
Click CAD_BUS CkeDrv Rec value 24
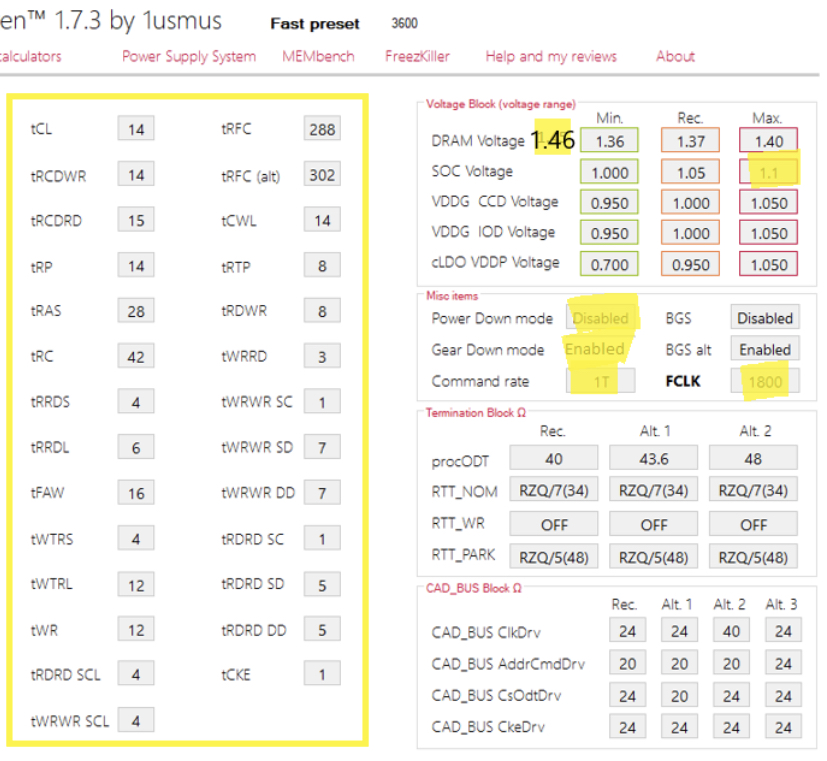click(627, 727)
